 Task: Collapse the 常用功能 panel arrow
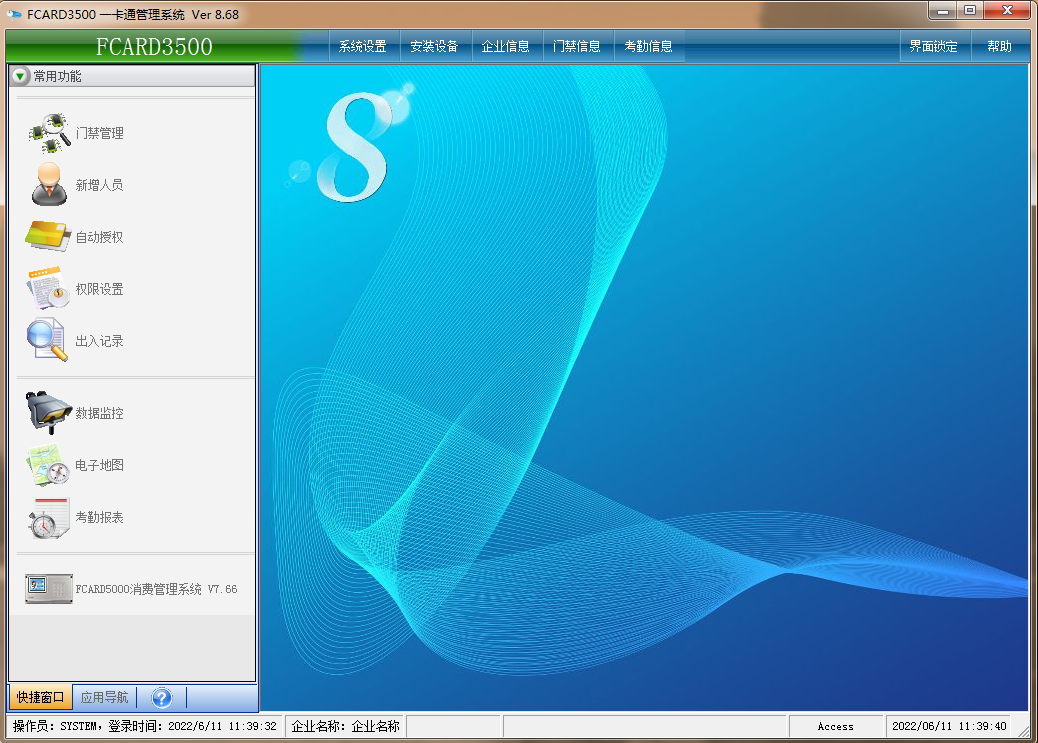(20, 76)
